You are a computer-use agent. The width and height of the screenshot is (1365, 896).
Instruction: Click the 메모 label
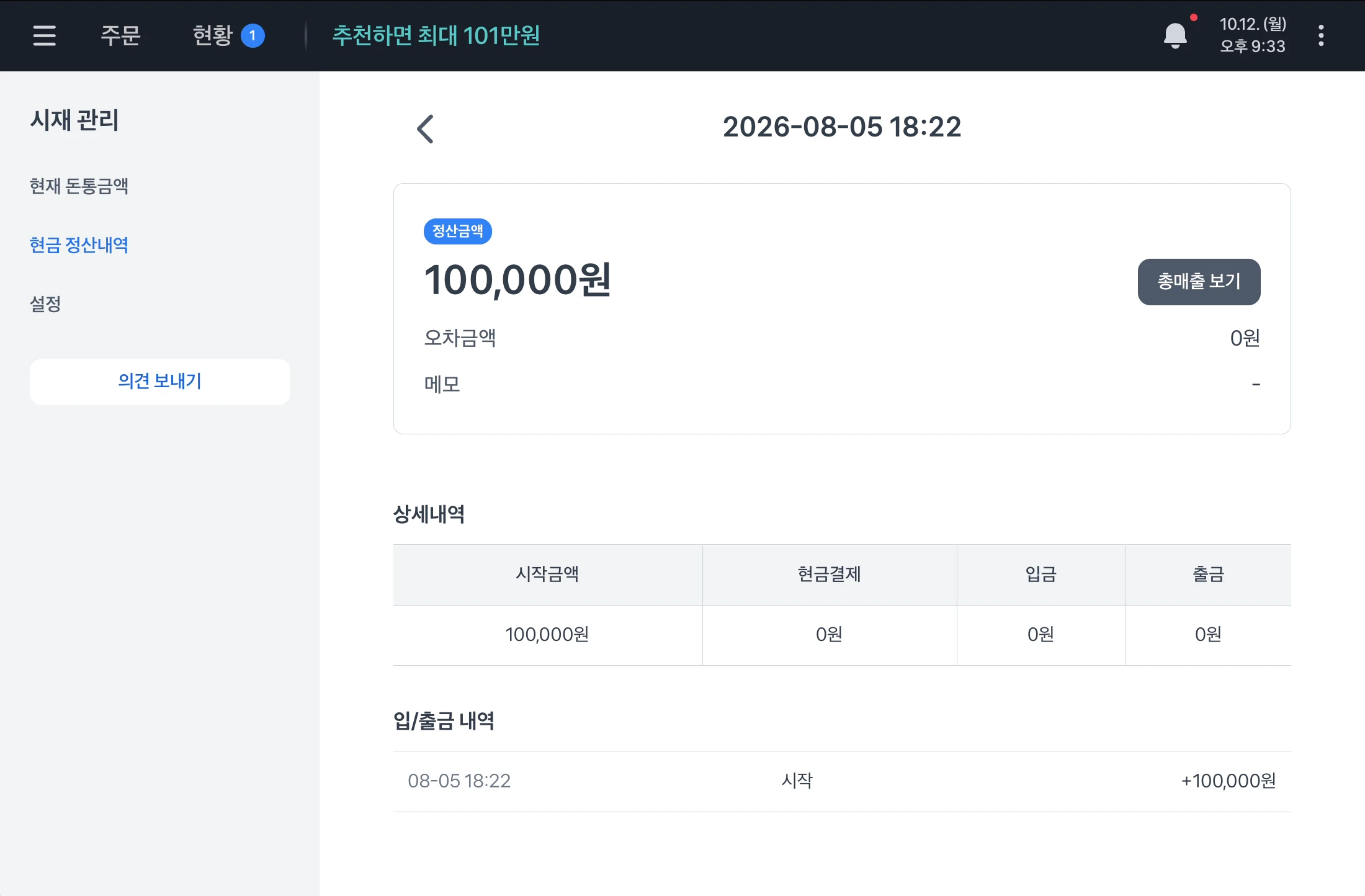[x=442, y=385]
